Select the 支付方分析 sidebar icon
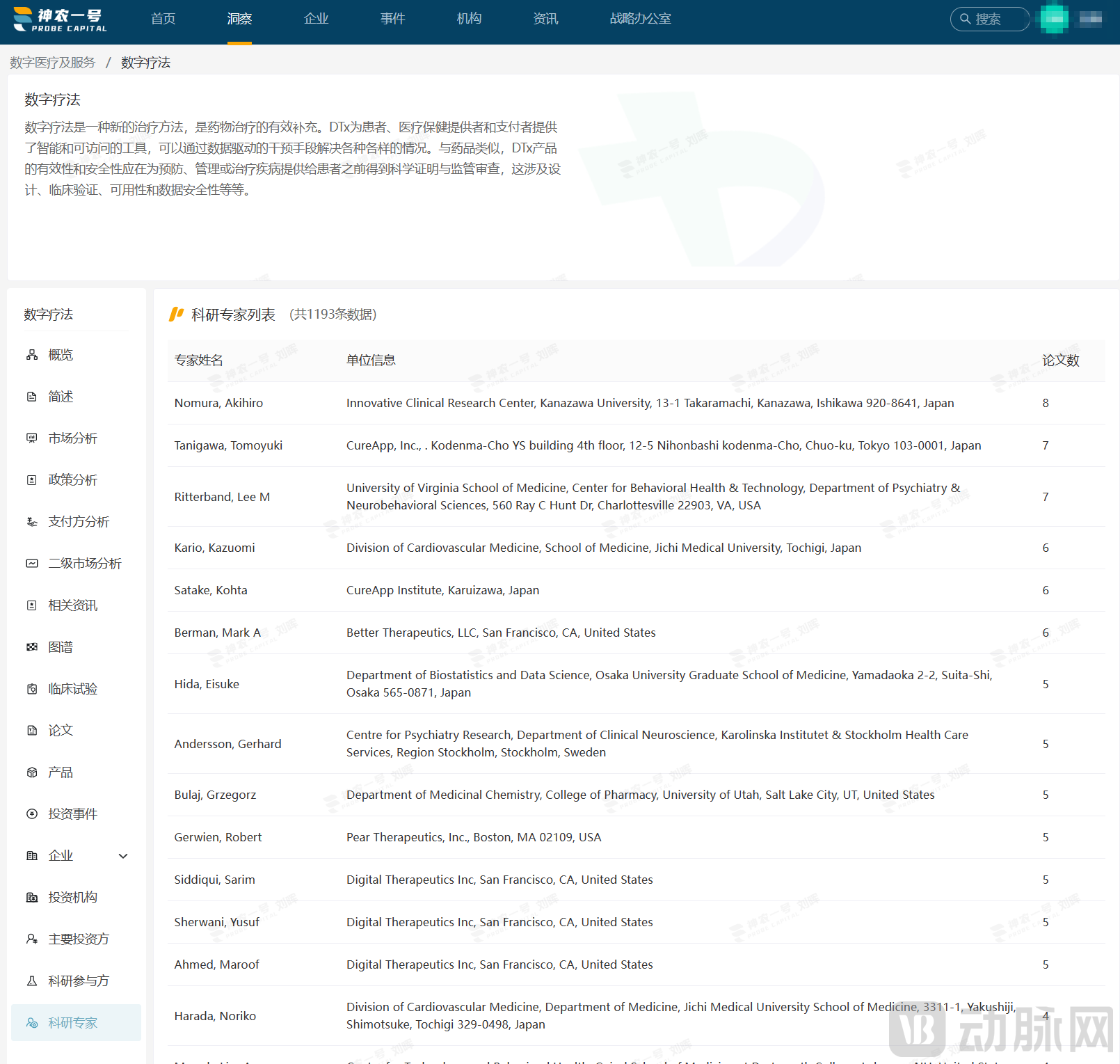The width and height of the screenshot is (1120, 1064). tap(32, 522)
